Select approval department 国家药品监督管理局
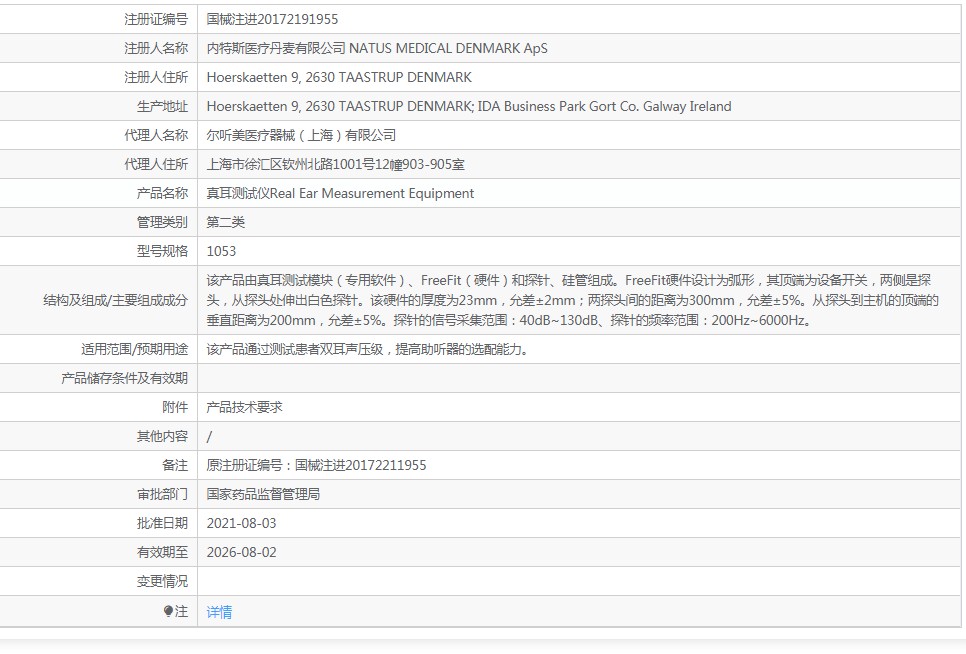 click(263, 494)
